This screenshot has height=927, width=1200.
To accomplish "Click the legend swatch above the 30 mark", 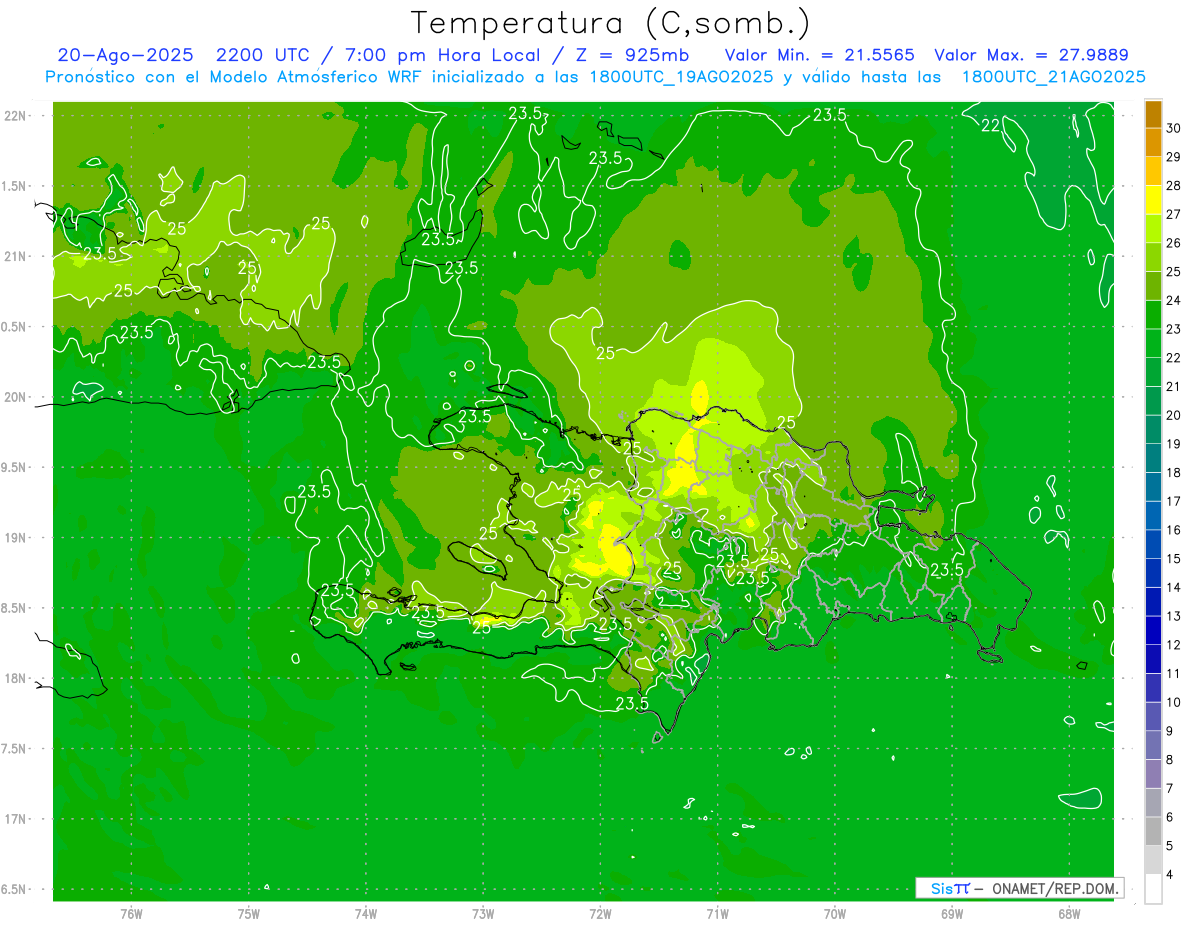I will 1153,114.
